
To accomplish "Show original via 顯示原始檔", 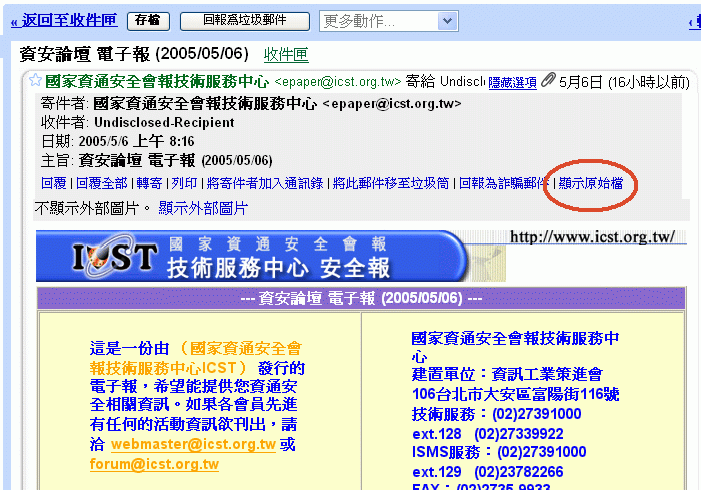I will click(x=590, y=183).
